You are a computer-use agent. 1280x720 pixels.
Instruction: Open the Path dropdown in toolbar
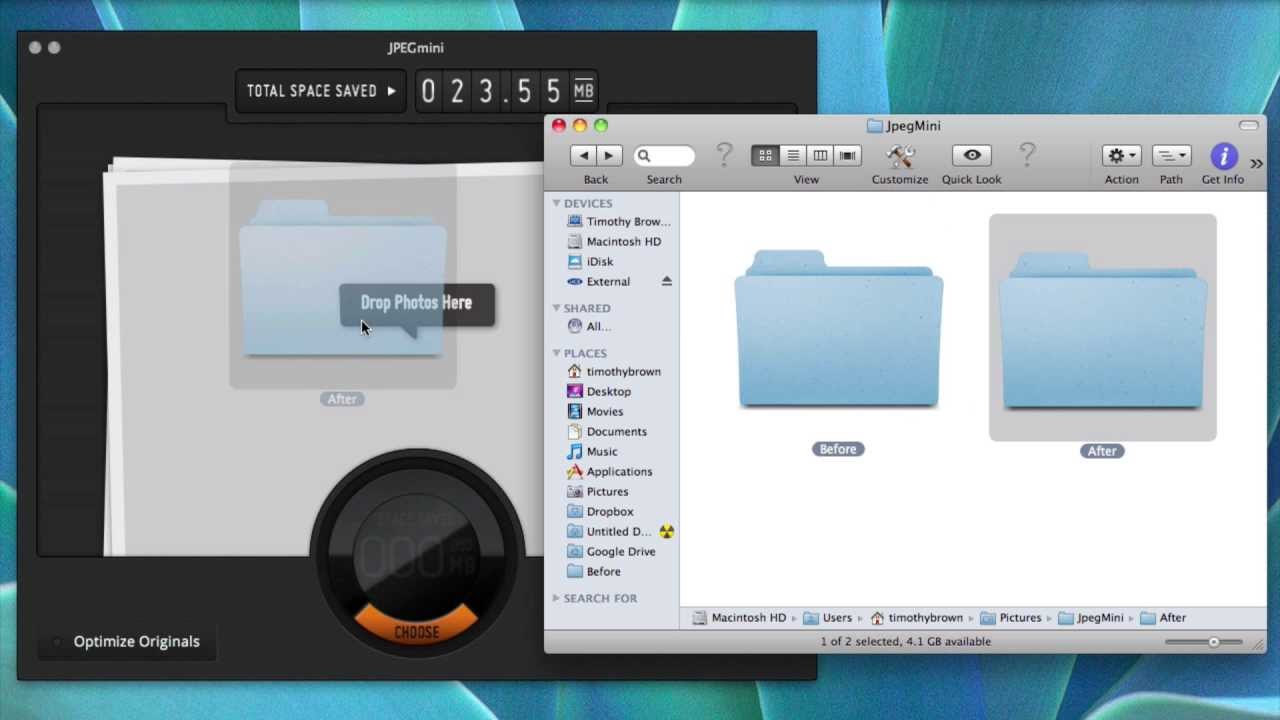click(x=1171, y=156)
